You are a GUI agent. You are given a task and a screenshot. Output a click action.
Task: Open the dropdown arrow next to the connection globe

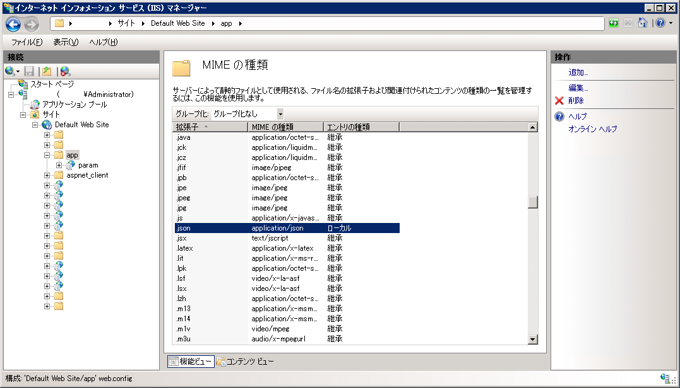click(18, 72)
